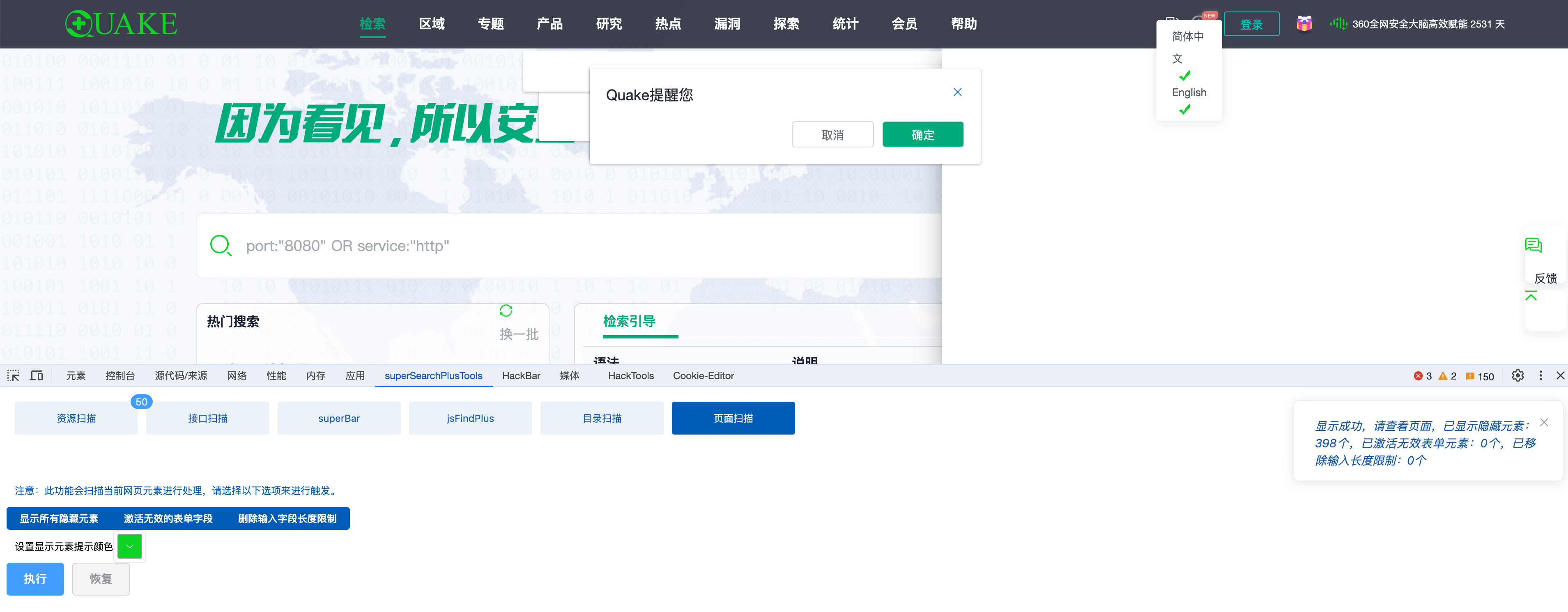1568x612 pixels.
Task: Toggle 删除输入字段长度限制 option
Action: [287, 518]
